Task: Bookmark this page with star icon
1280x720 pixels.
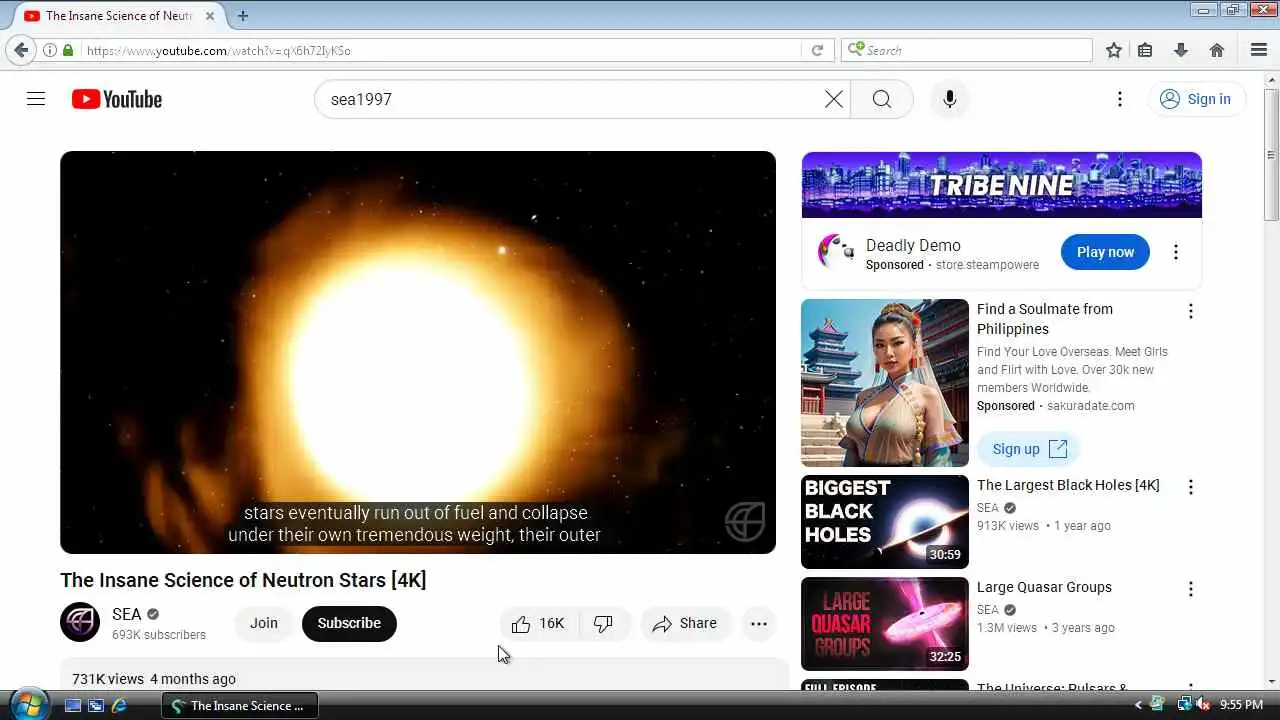Action: [x=1114, y=50]
